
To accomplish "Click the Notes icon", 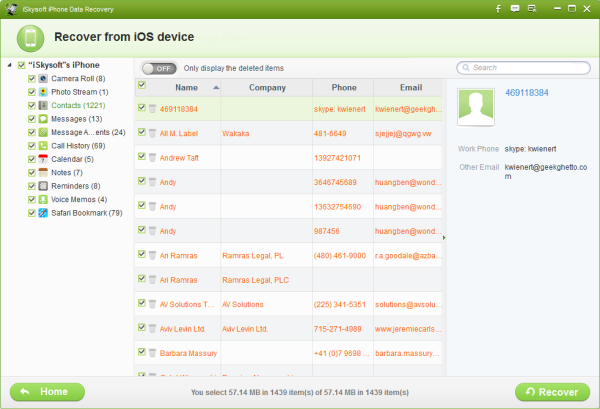I will (x=43, y=173).
